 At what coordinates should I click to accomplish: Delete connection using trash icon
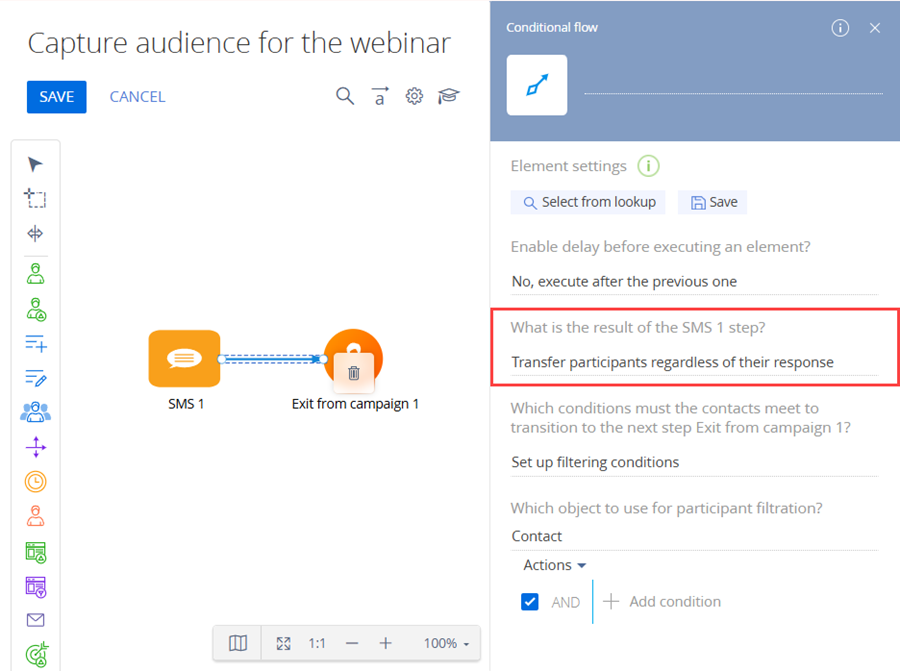[x=353, y=373]
